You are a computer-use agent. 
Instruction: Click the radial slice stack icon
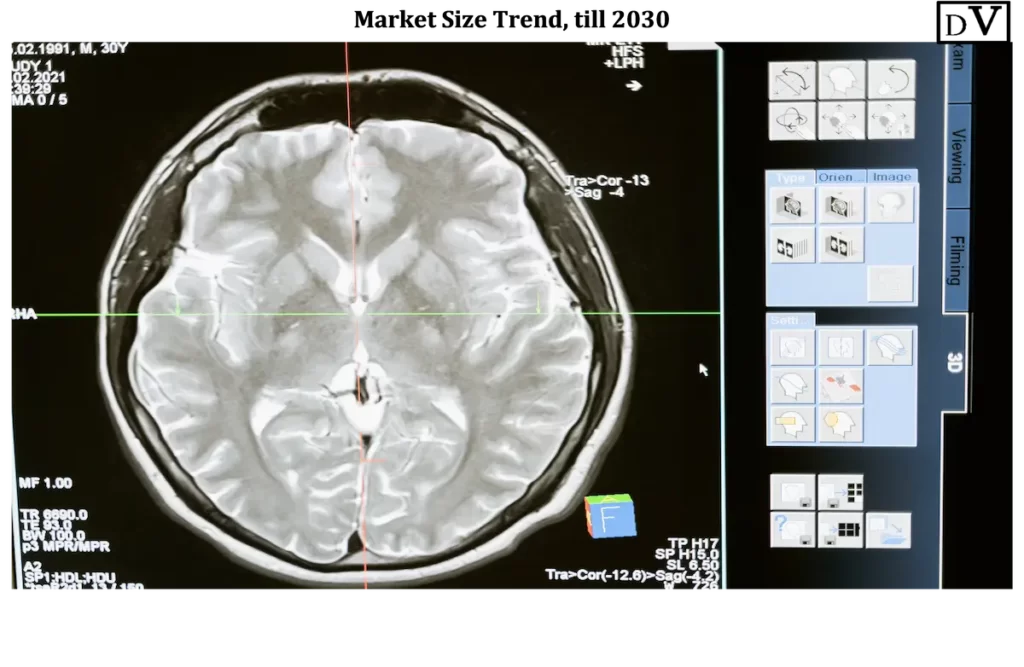[793, 245]
